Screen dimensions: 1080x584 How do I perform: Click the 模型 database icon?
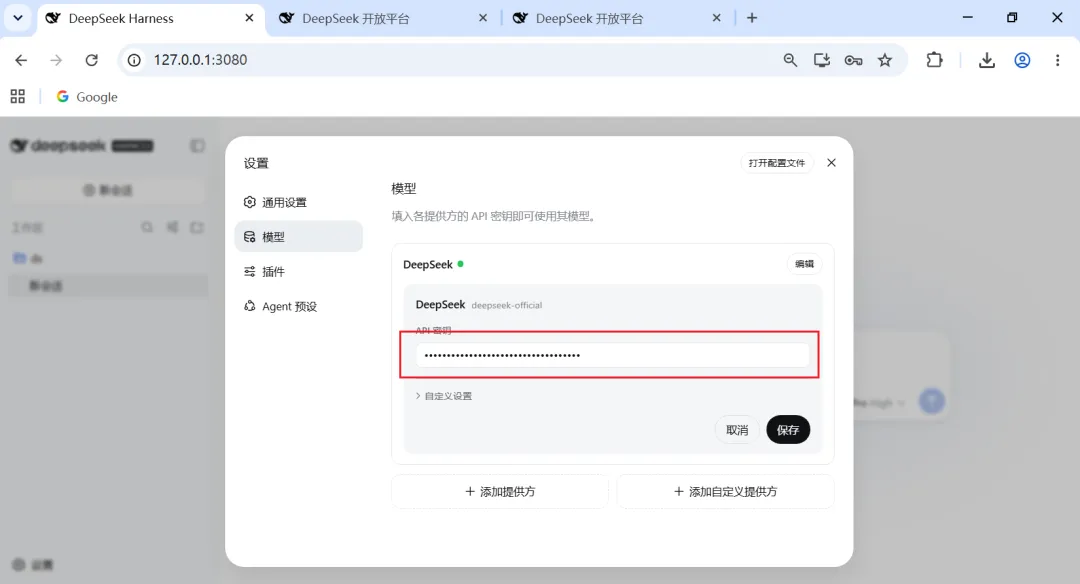(249, 236)
